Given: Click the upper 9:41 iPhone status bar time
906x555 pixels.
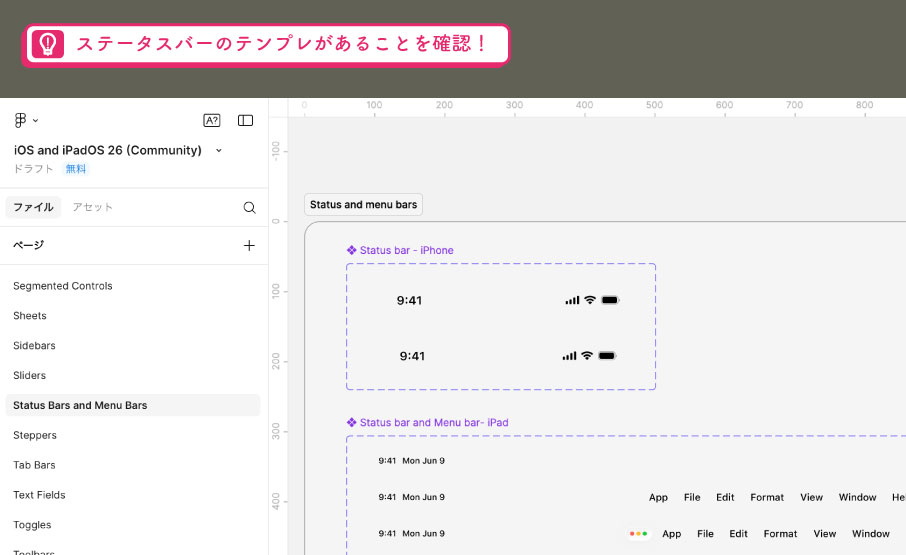Looking at the screenshot, I should (x=409, y=300).
